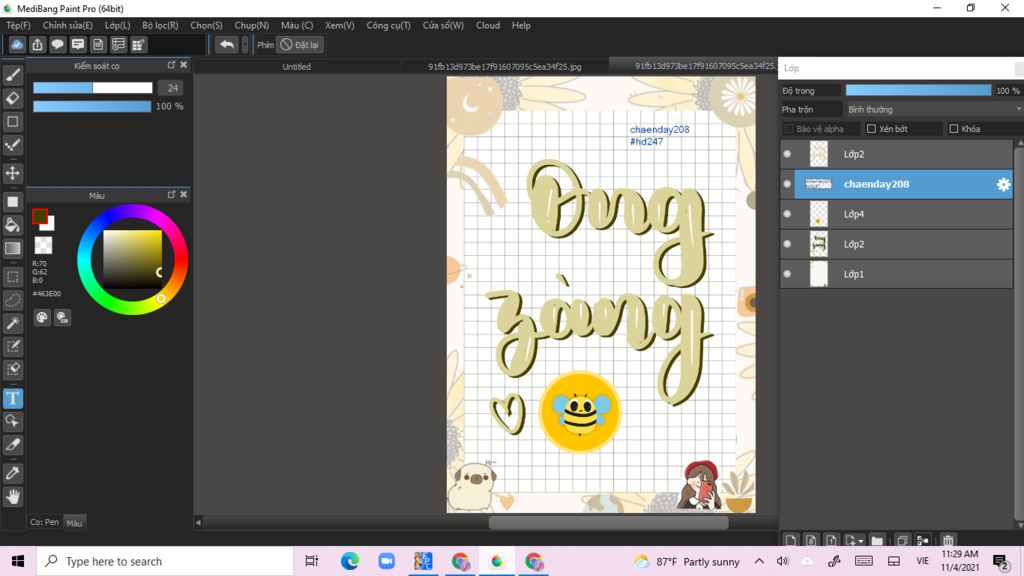
Task: Open chaenday208 layer settings gear
Action: (1003, 184)
